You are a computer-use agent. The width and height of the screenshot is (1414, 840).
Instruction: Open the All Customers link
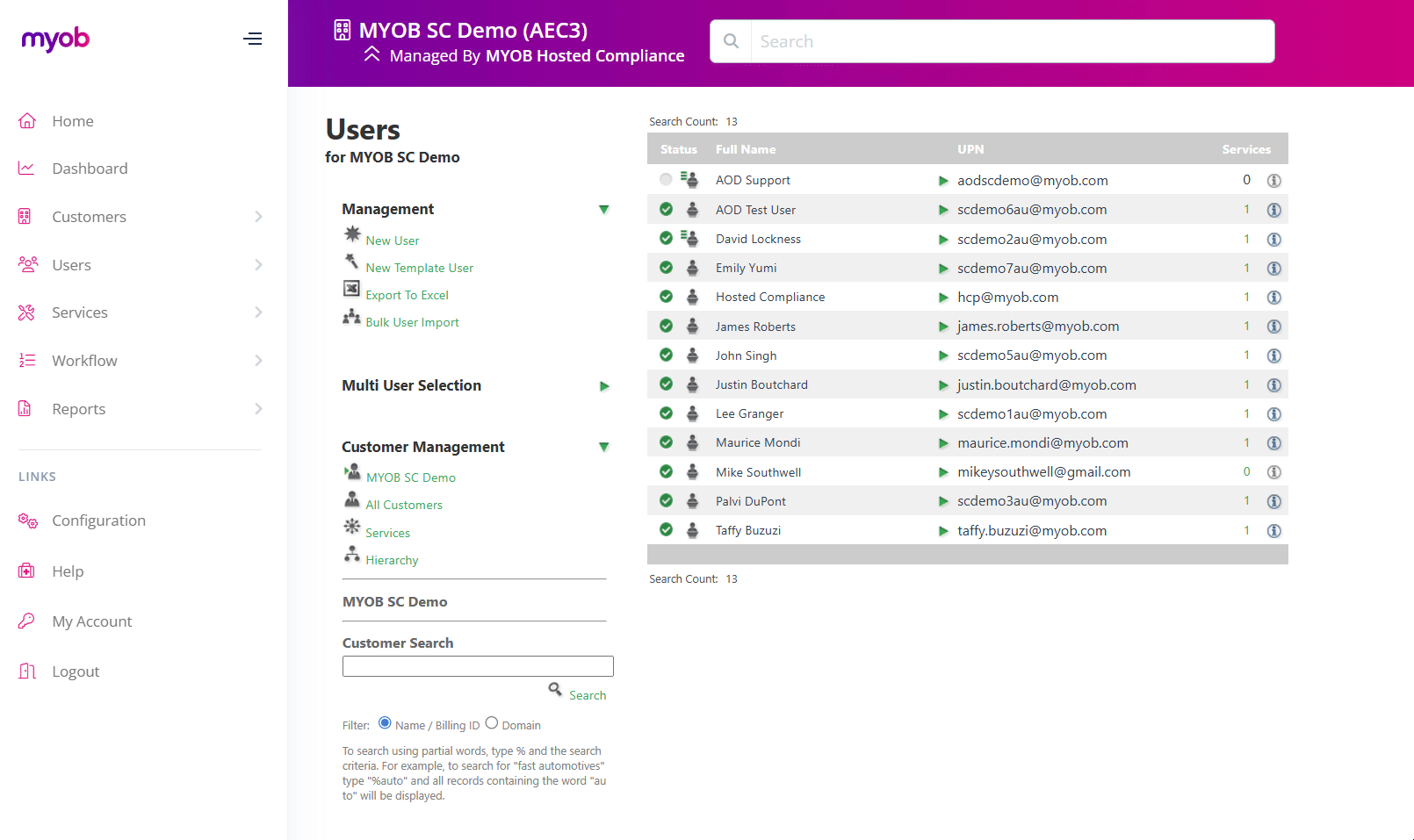point(404,505)
